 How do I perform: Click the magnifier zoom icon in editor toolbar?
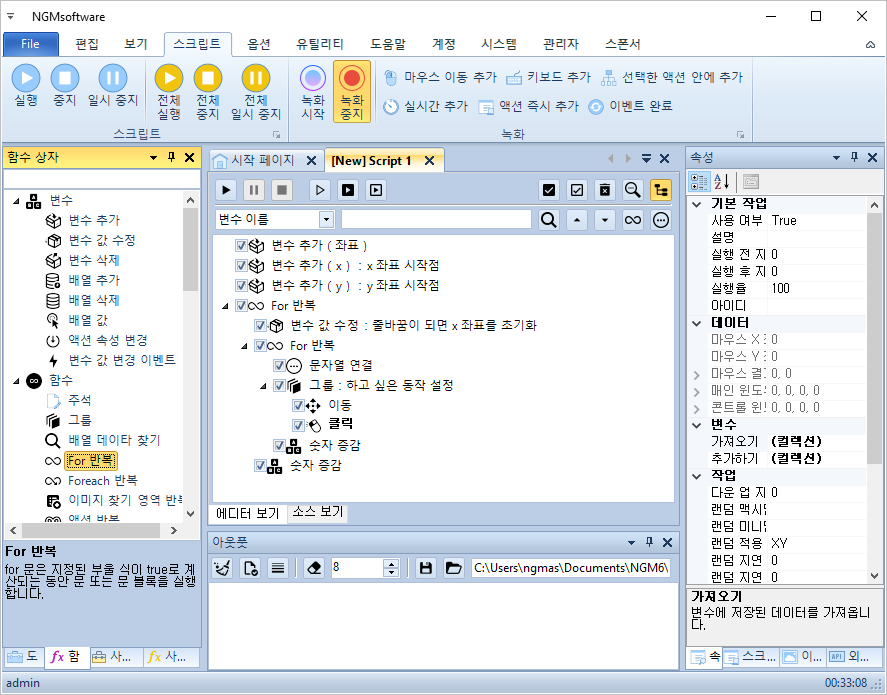pos(632,190)
